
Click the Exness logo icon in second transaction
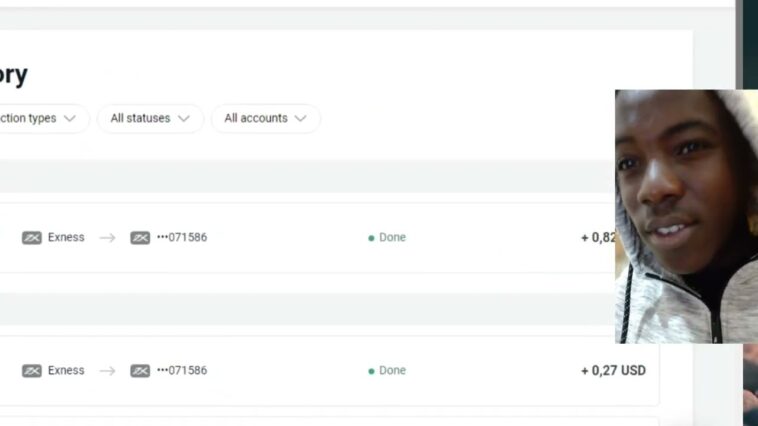coord(32,371)
